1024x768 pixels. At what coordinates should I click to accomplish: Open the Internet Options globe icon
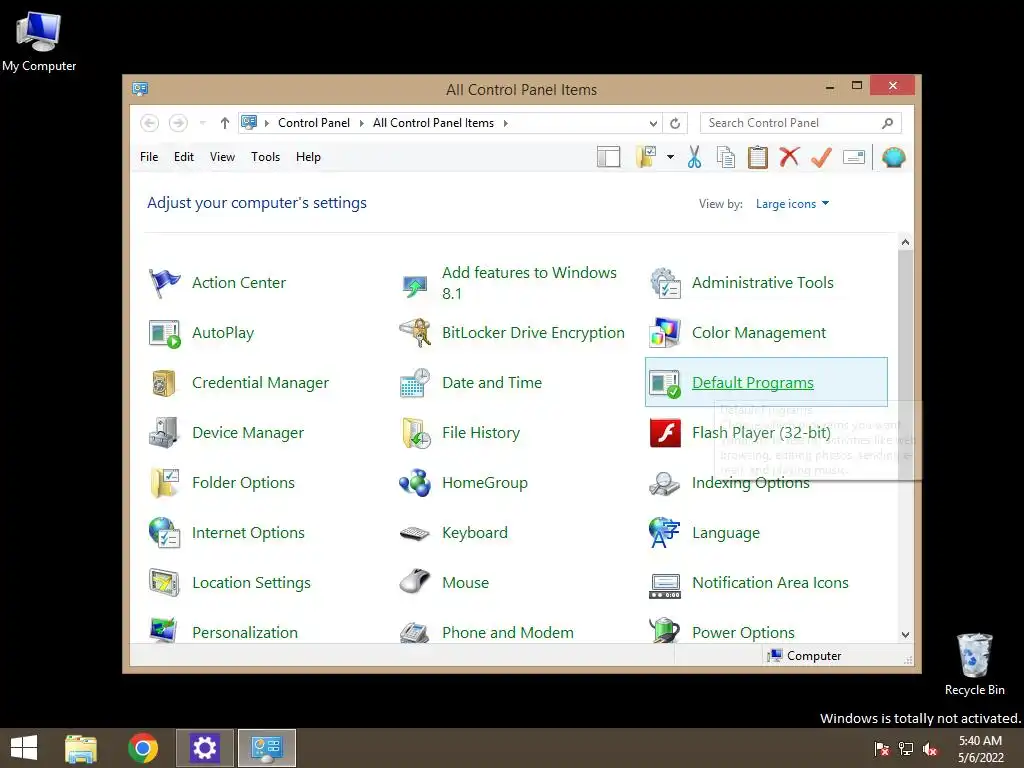click(x=164, y=533)
